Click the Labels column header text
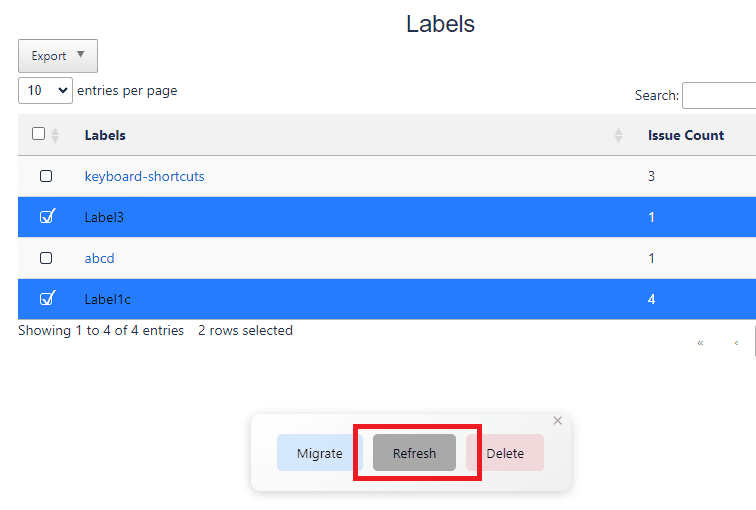This screenshot has height=510, width=756. point(105,135)
